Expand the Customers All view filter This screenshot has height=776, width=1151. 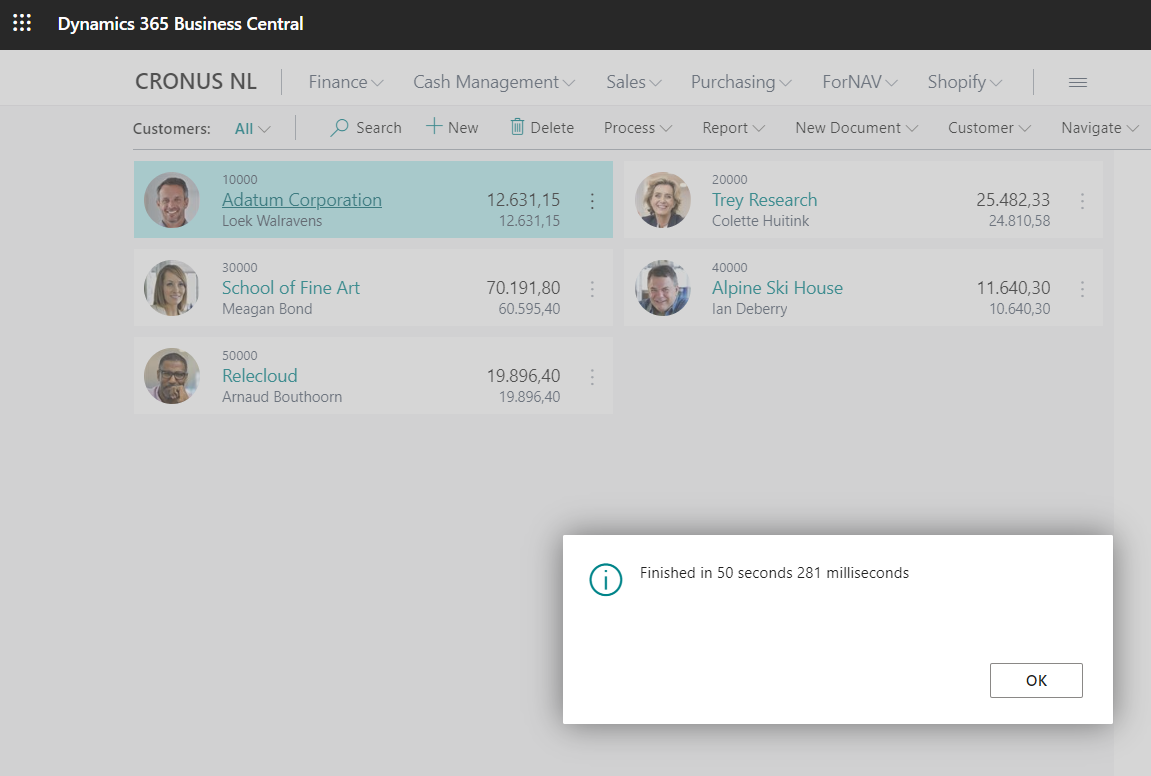pos(252,128)
